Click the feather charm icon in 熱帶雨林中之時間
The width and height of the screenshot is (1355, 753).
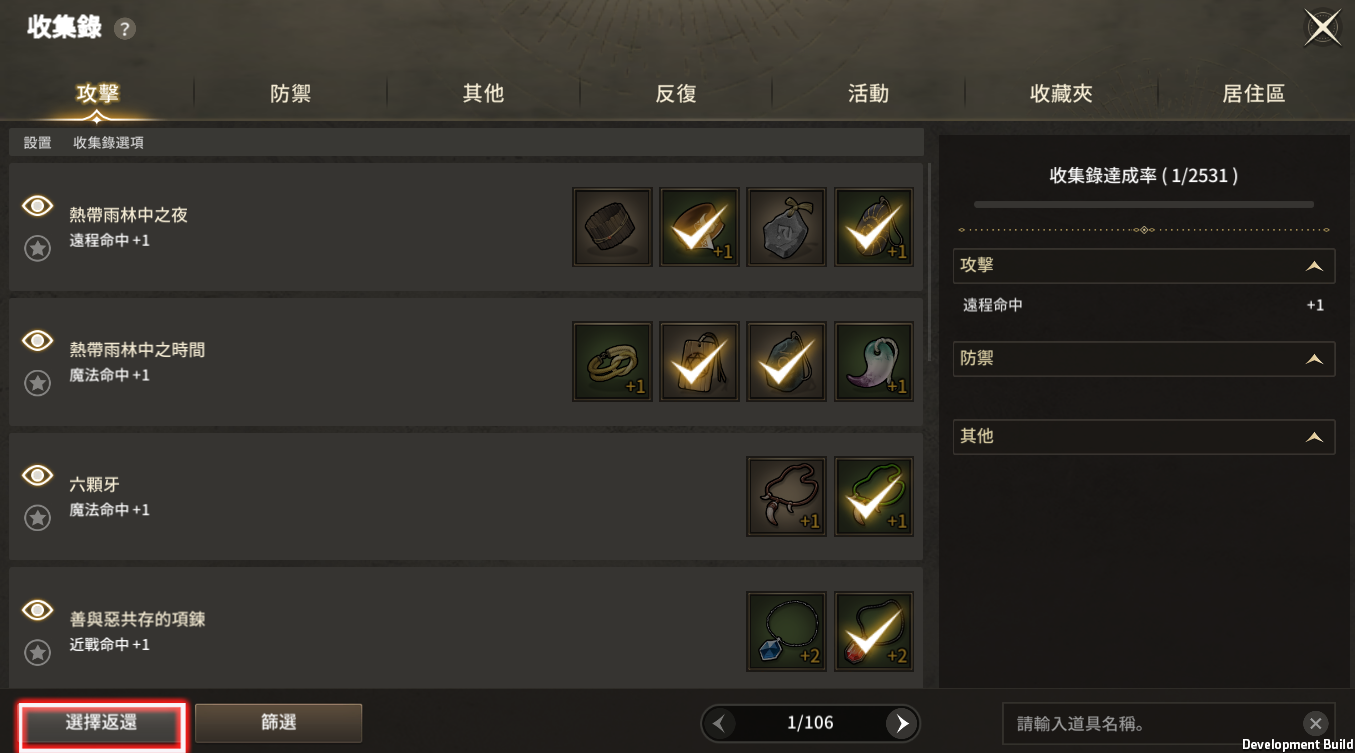point(874,362)
